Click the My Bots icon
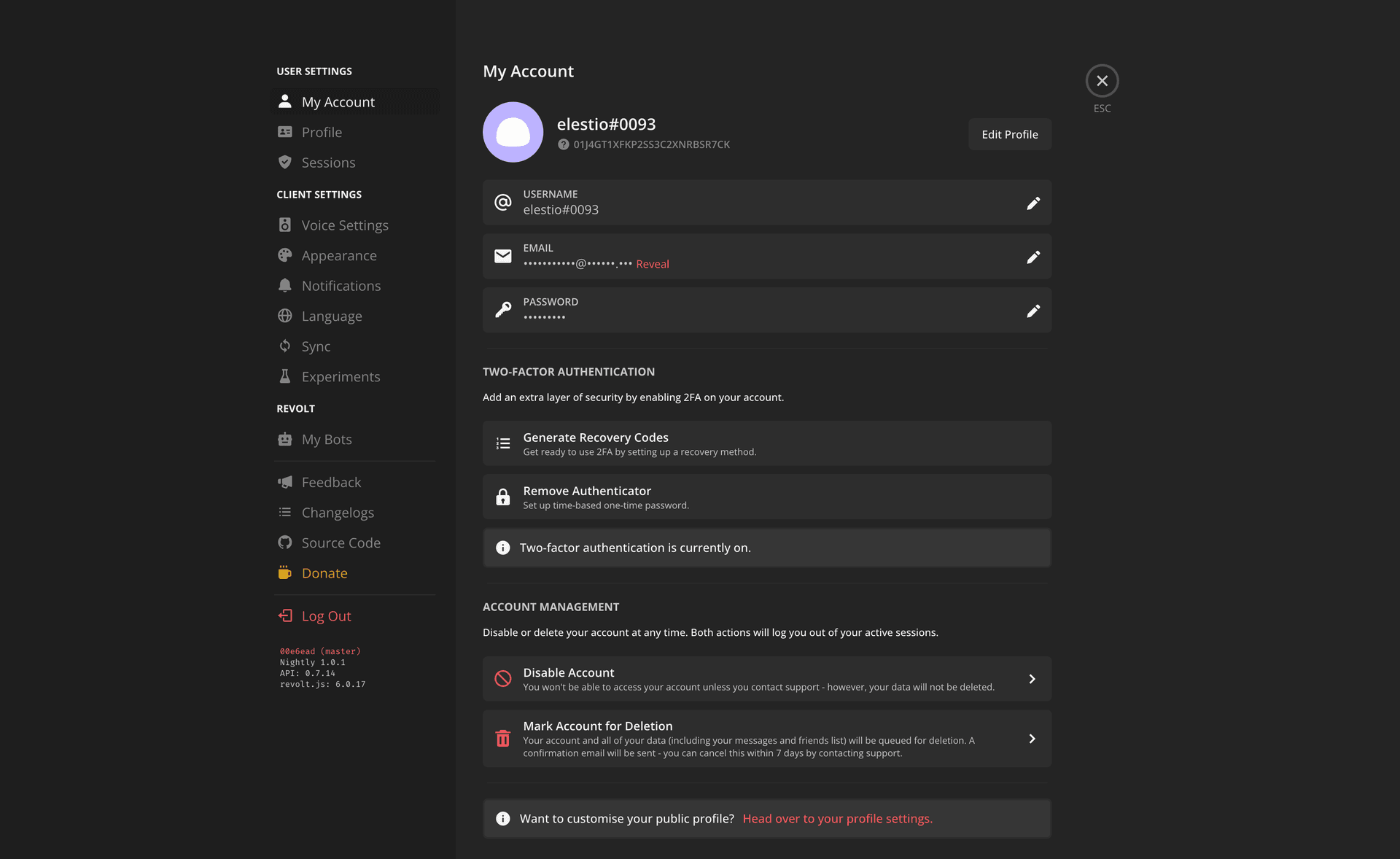 285,438
